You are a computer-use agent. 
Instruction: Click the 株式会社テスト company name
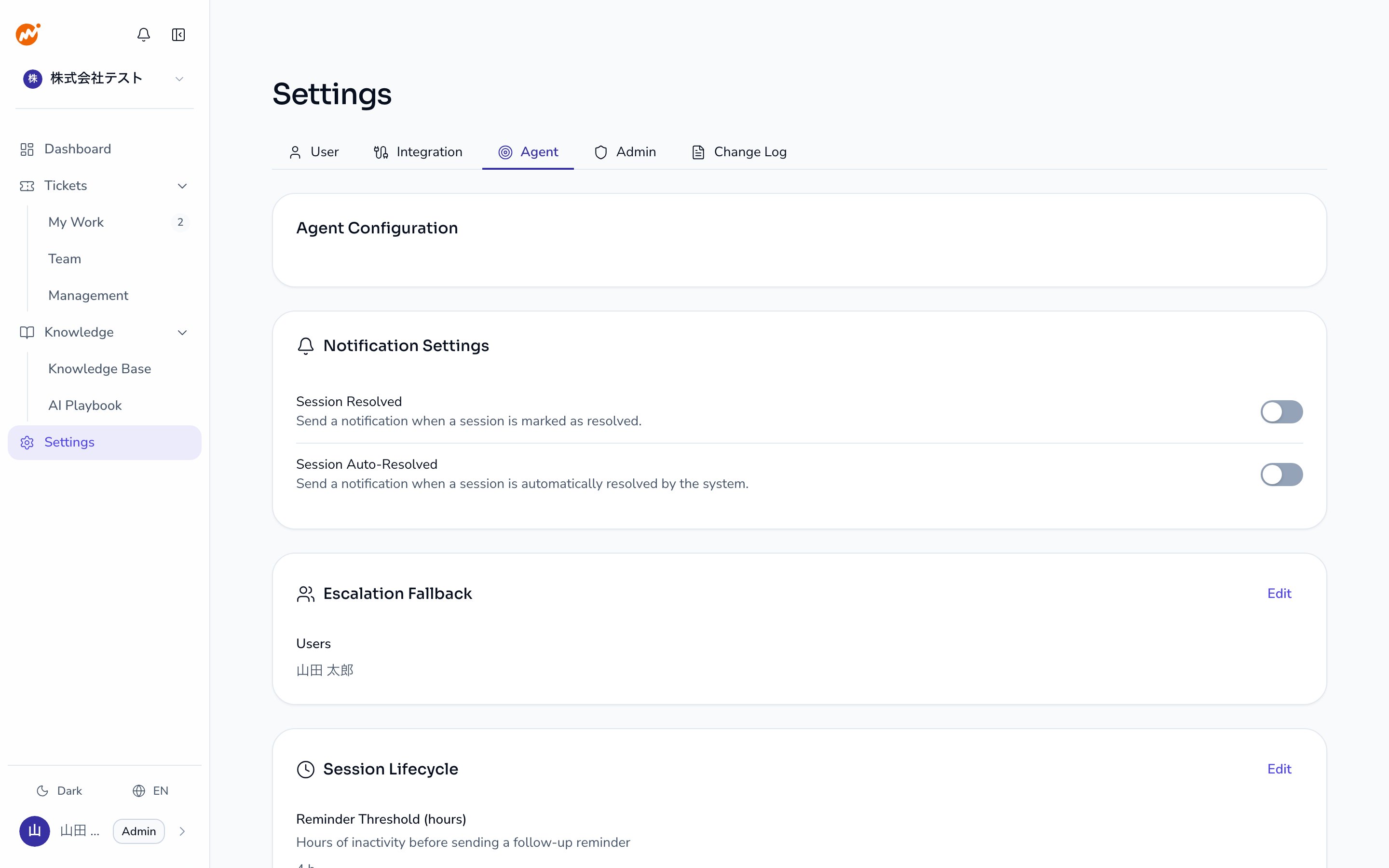(x=96, y=79)
